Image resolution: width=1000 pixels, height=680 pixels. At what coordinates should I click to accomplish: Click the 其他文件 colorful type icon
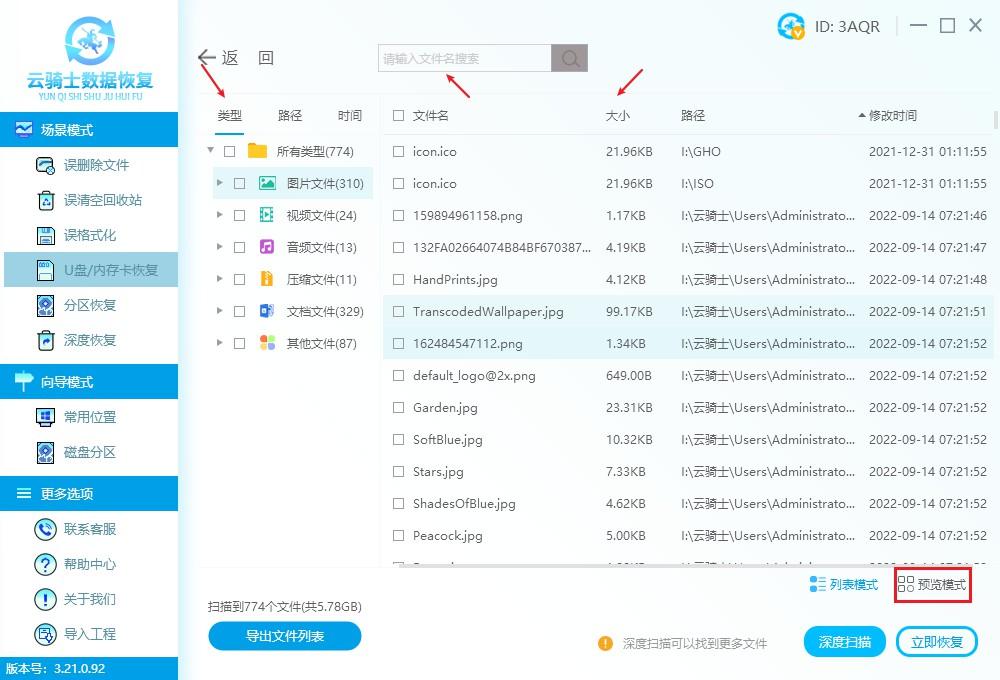tap(267, 343)
